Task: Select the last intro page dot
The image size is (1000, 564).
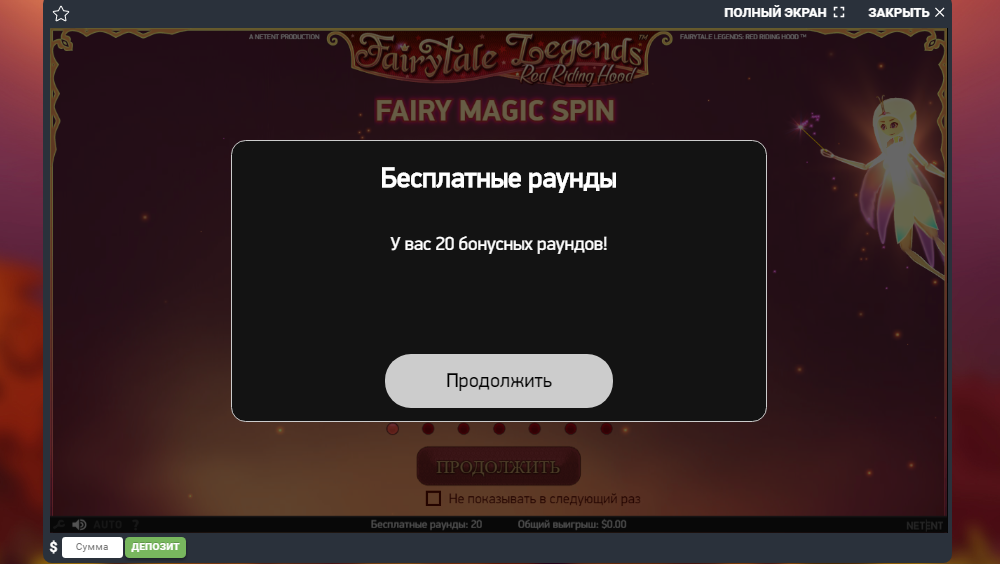Action: tap(607, 429)
